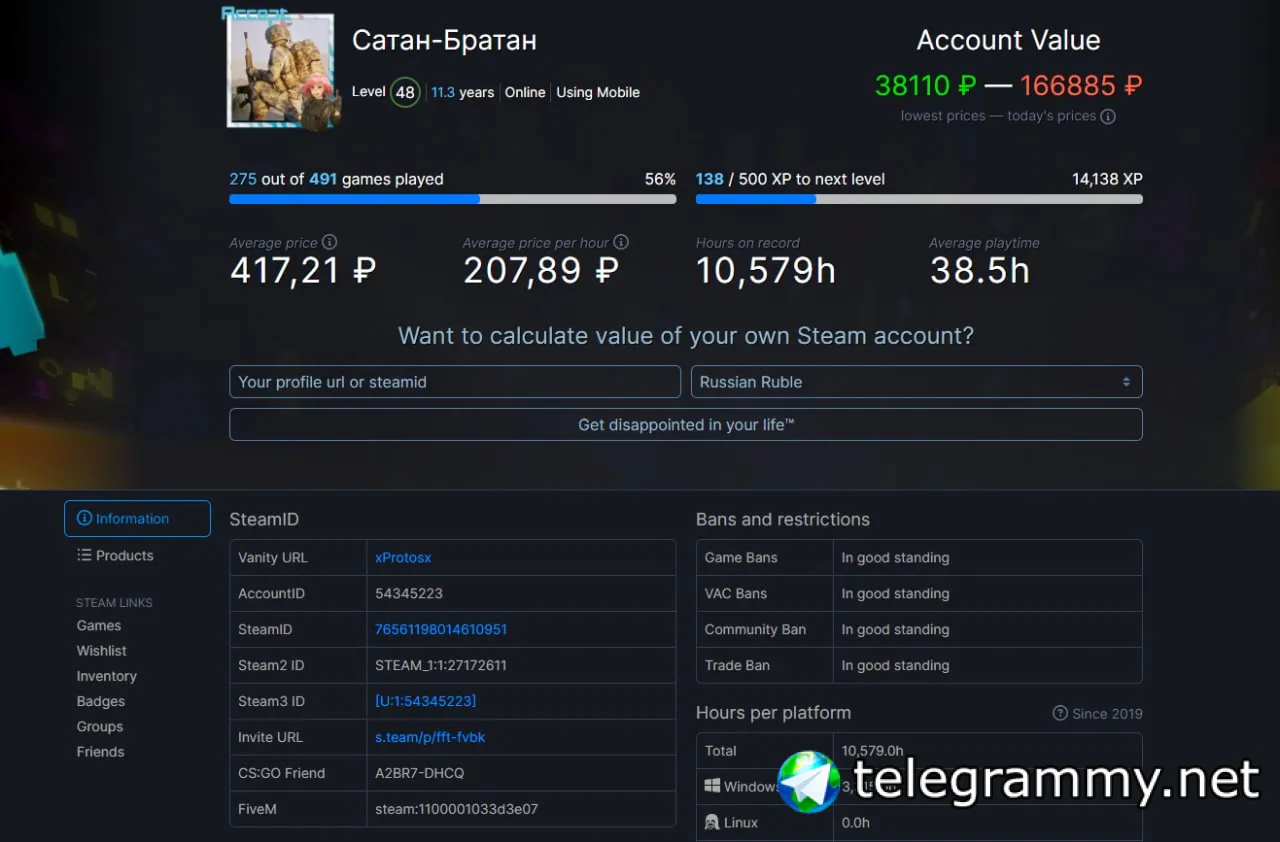The height and width of the screenshot is (842, 1280).
Task: Click the info icon beside Average price per hour
Action: 621,242
